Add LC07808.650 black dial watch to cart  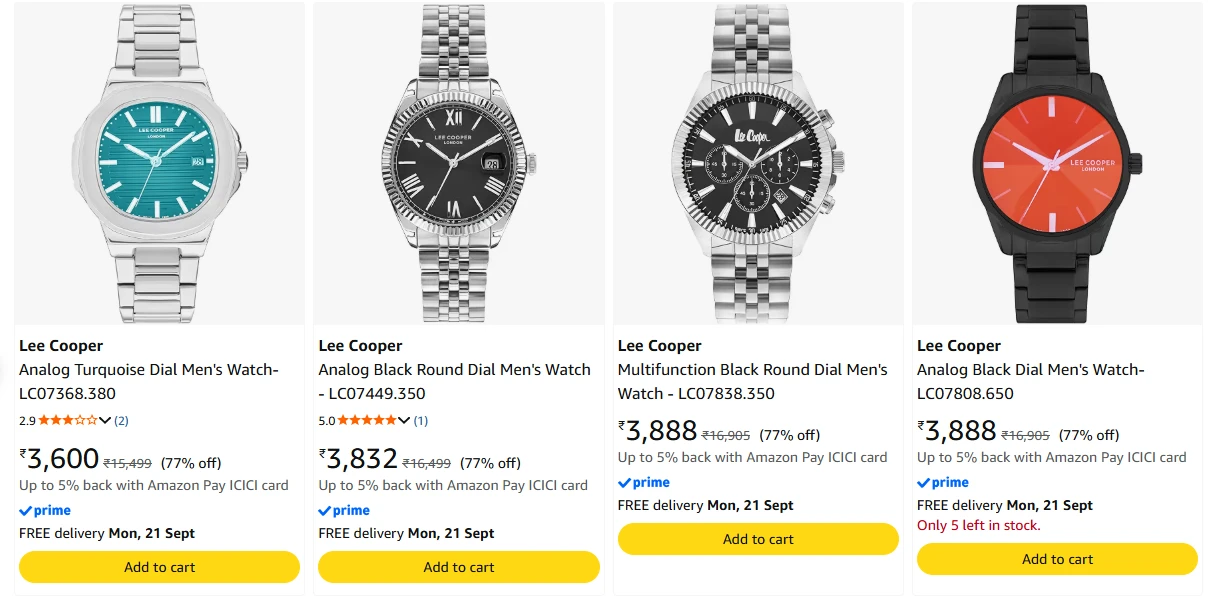pyautogui.click(x=1057, y=559)
